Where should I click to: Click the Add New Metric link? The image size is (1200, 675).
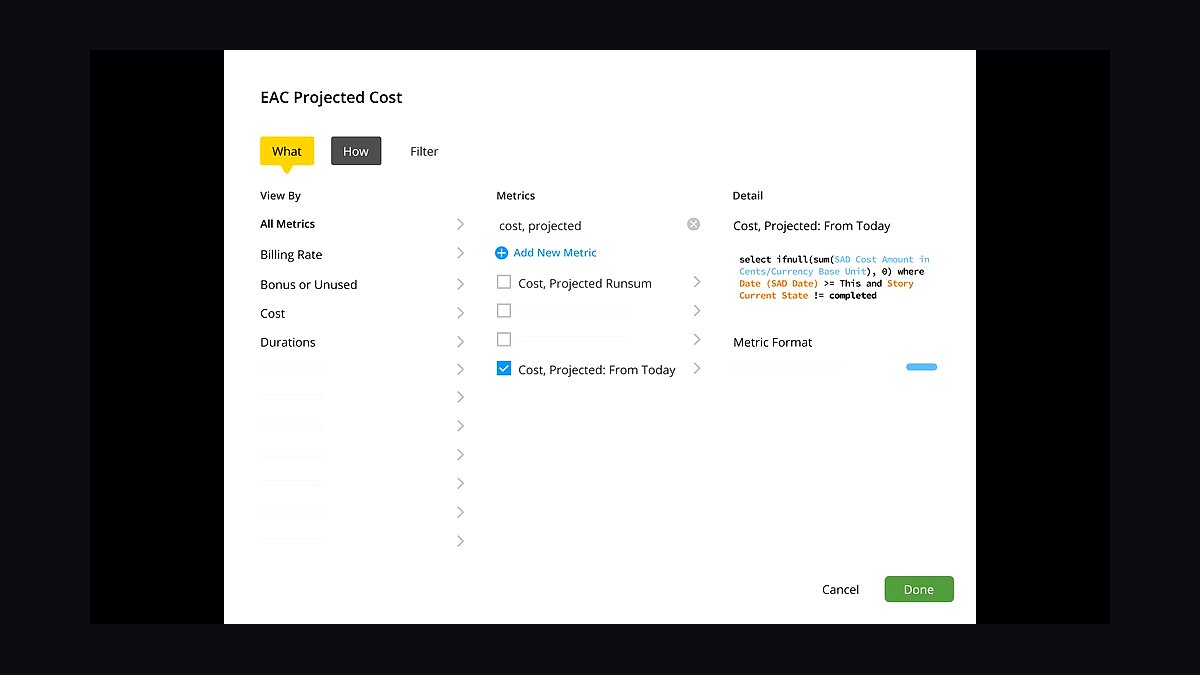point(555,253)
